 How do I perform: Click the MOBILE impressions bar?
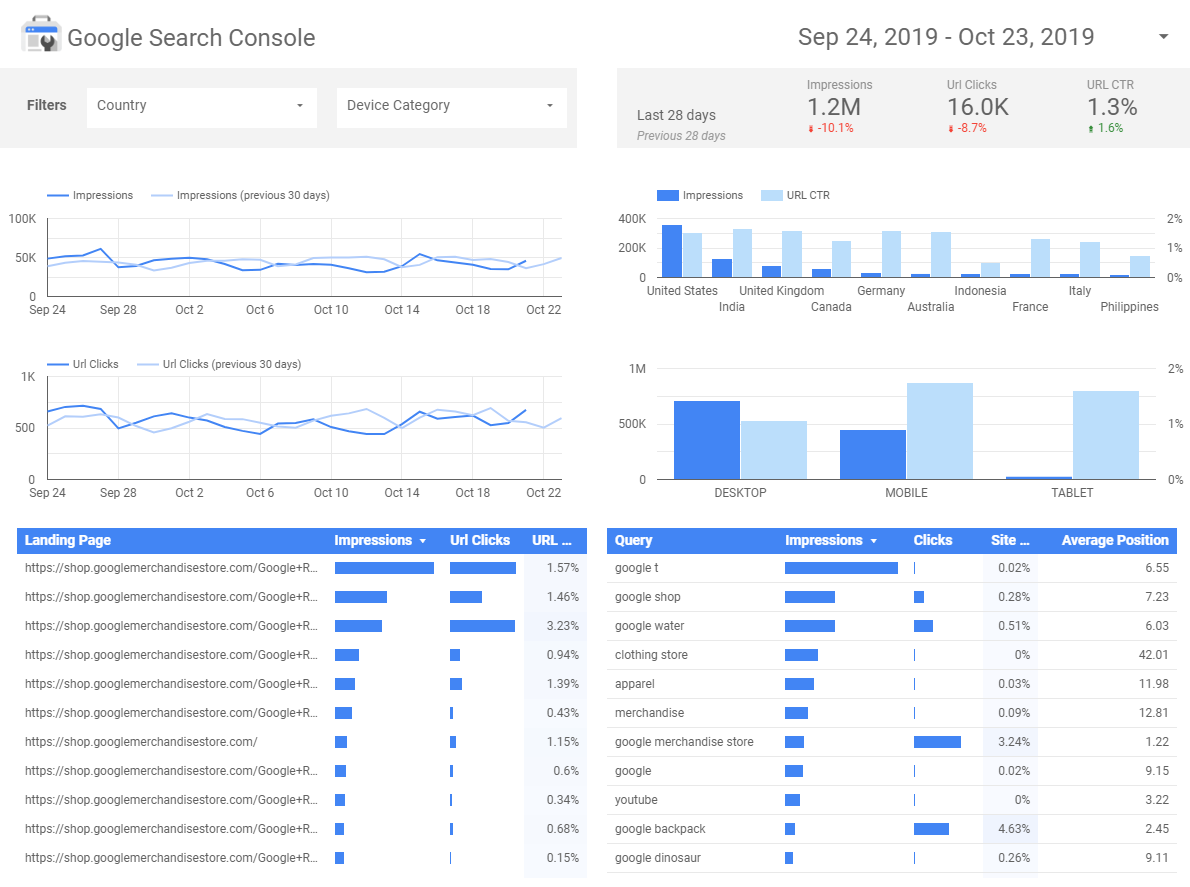click(873, 455)
